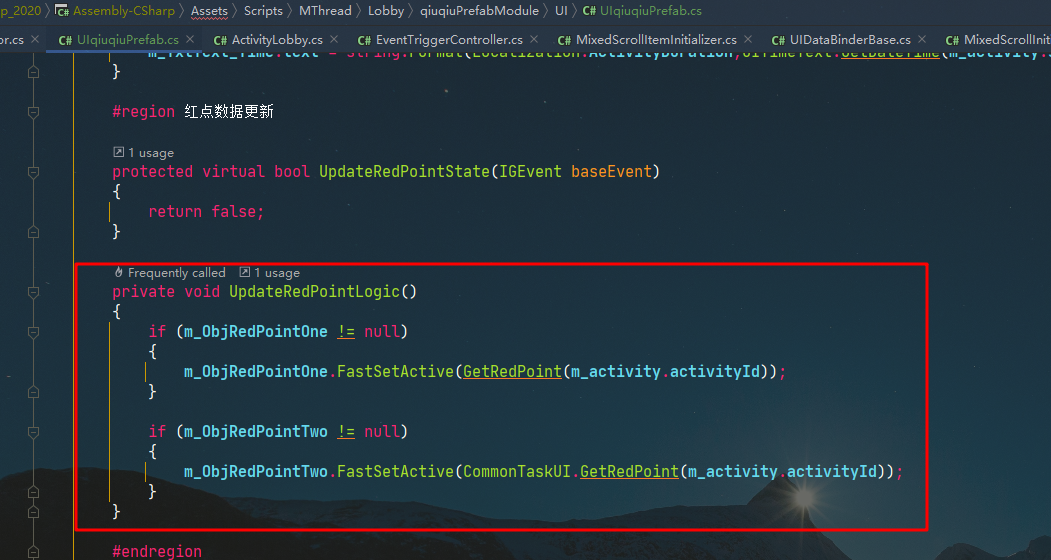
Task: Click FastSetActive on m_ObjRedPointTwo line
Action: pos(395,471)
